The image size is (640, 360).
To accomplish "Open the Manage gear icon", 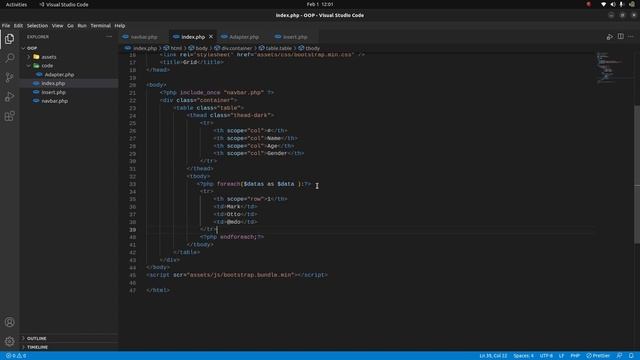I will 9,341.
